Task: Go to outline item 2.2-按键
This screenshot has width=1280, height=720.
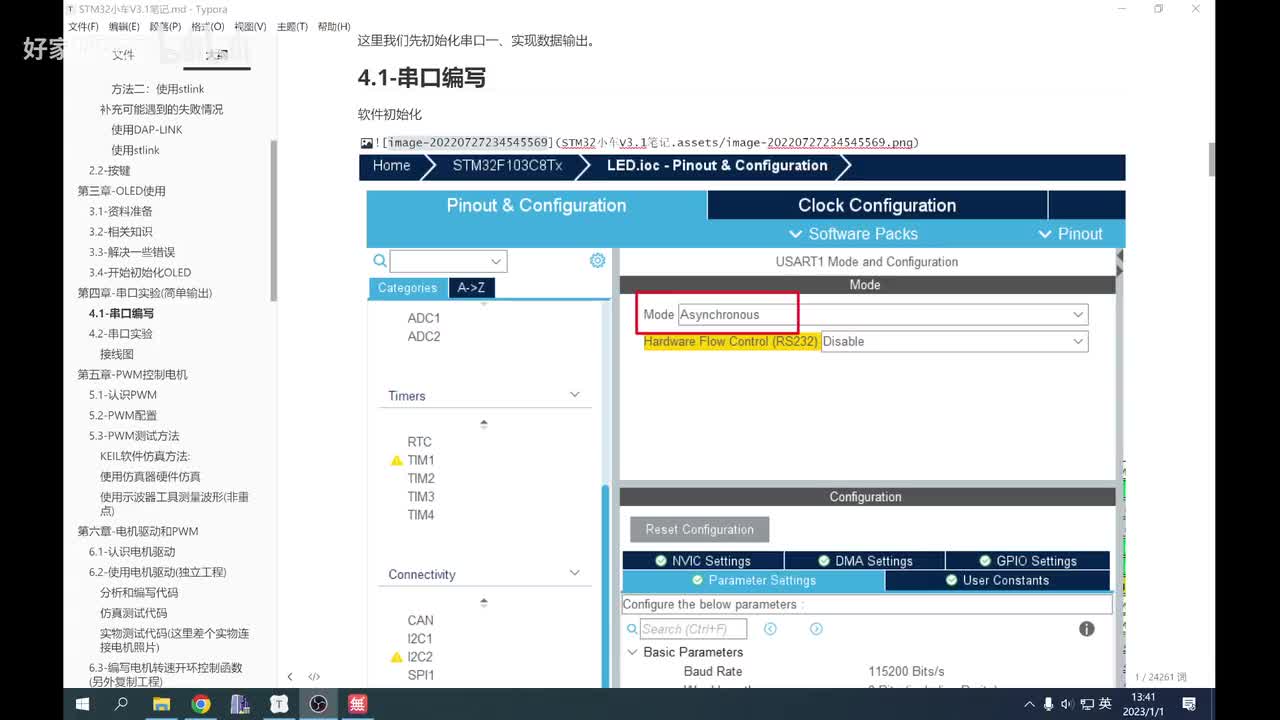Action: point(109,171)
